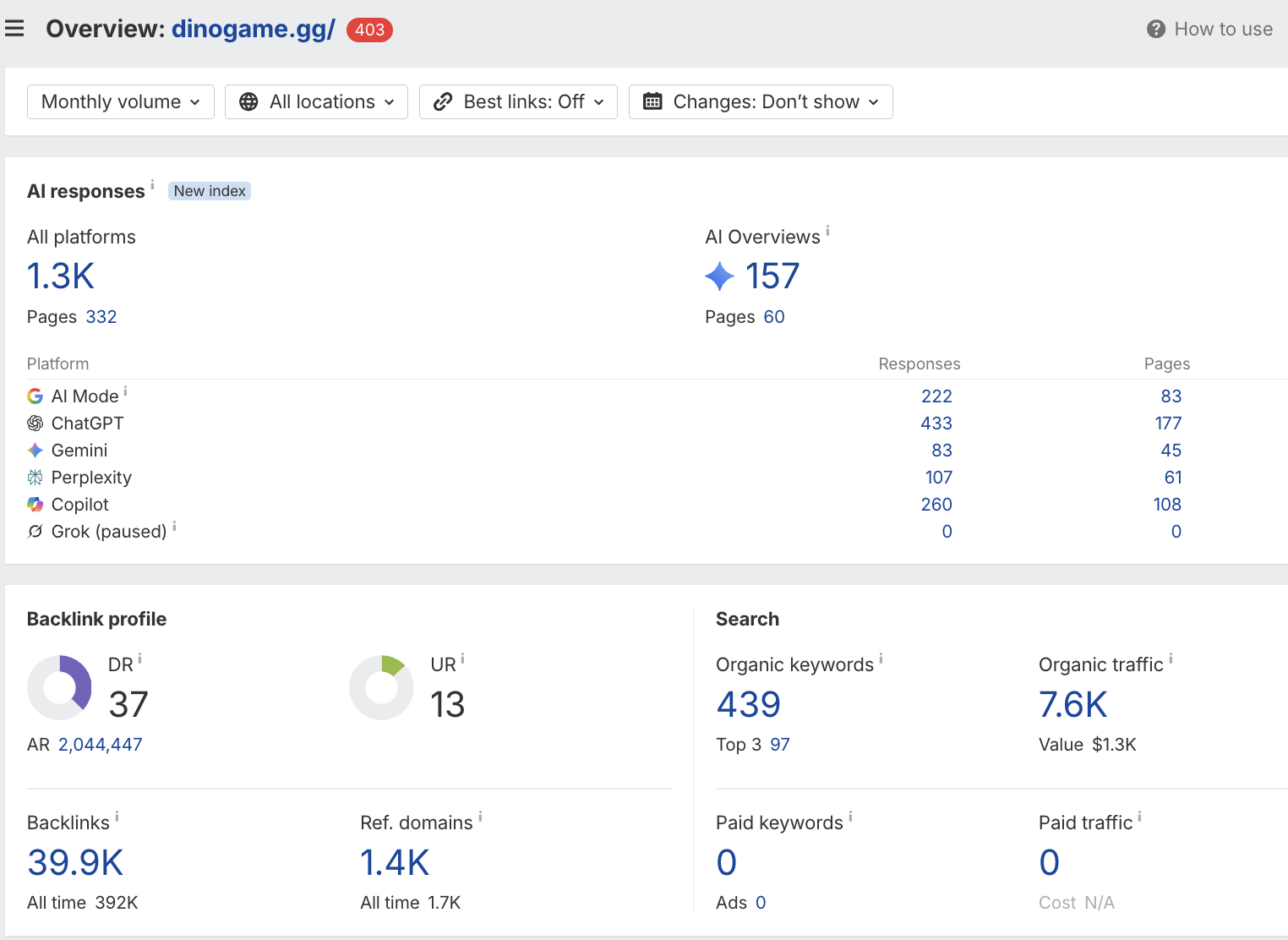
Task: Open Perplexity pages 61
Action: coord(1173,478)
